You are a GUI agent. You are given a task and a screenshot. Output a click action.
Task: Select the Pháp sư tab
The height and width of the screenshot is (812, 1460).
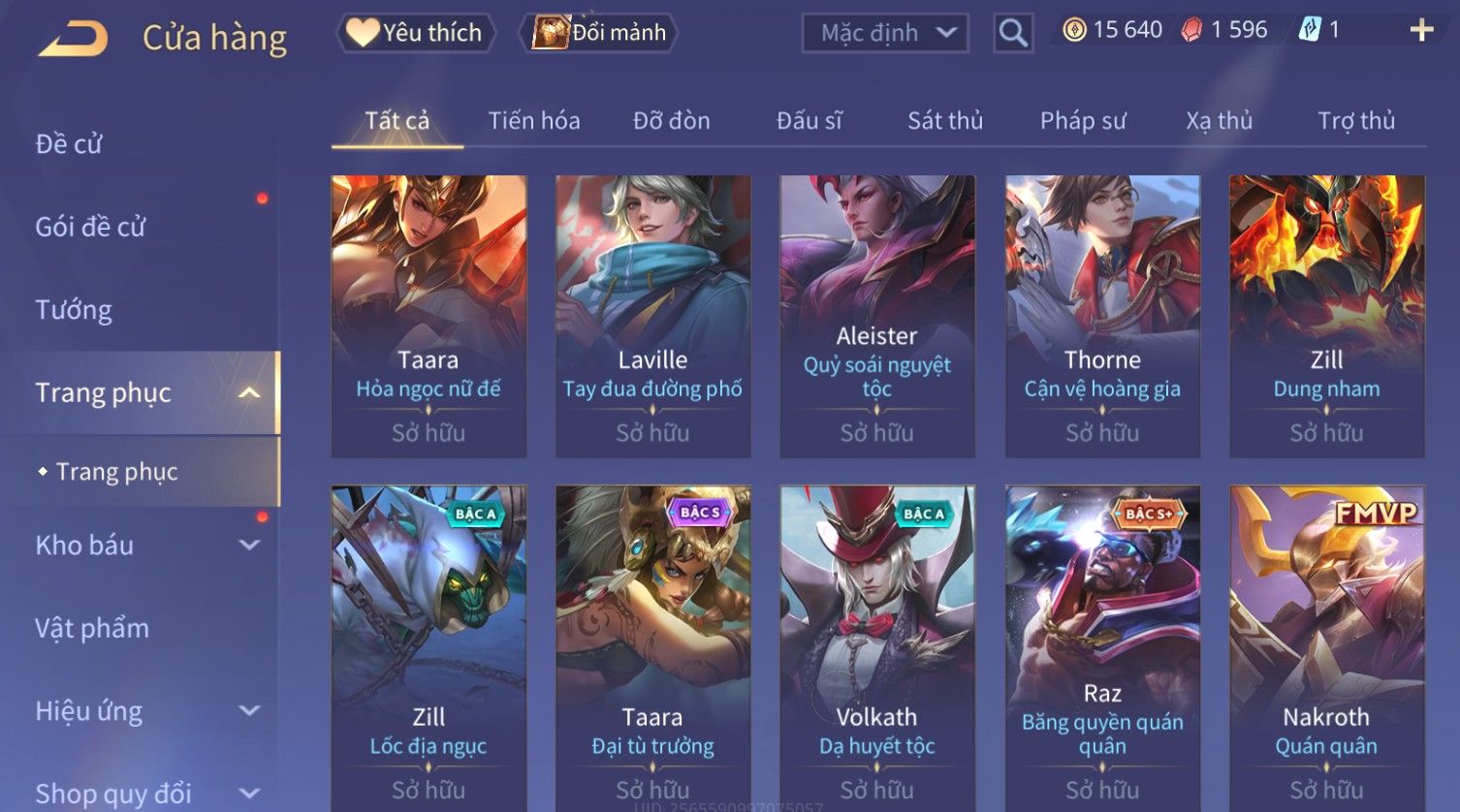[1083, 121]
